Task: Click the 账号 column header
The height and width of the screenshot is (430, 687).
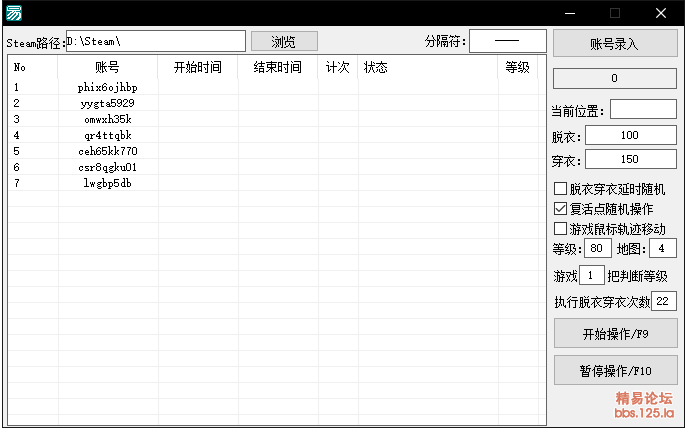Action: [x=107, y=67]
